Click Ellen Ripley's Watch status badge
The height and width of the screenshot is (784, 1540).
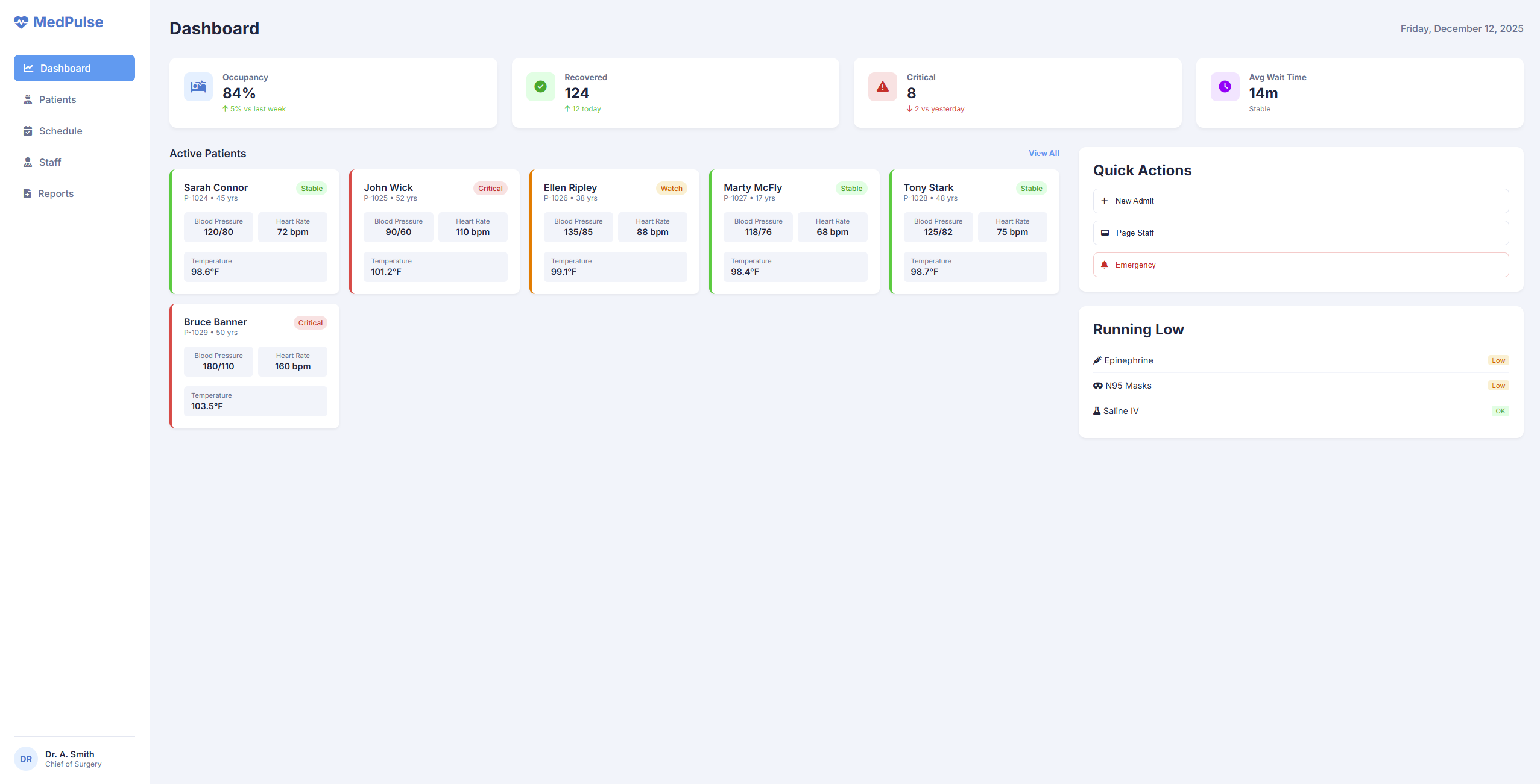[x=671, y=189]
